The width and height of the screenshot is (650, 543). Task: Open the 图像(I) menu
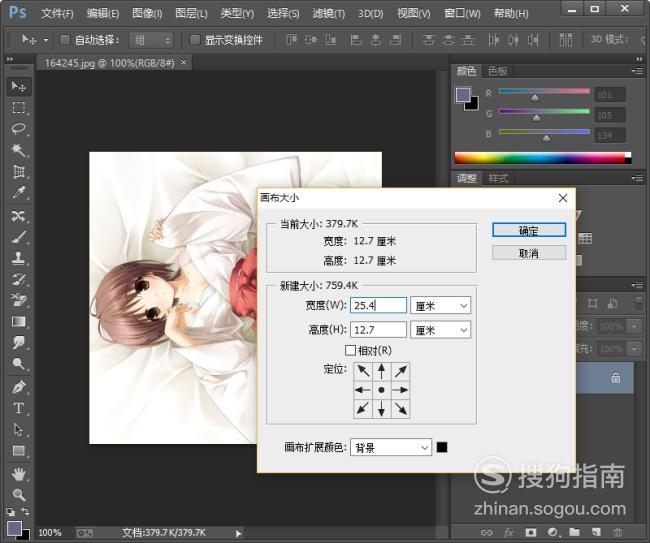click(x=147, y=14)
